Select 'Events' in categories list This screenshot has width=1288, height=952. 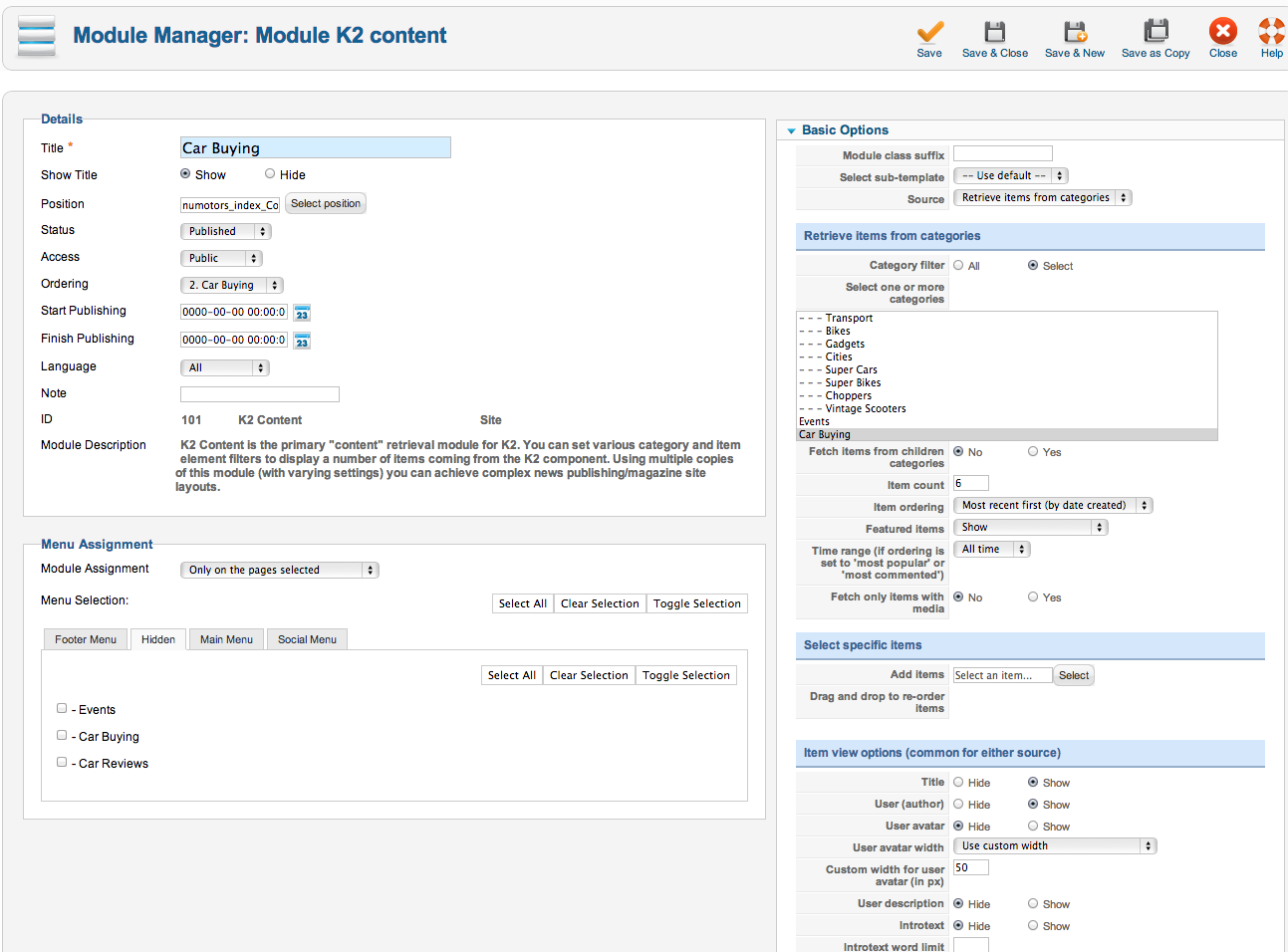(1007, 421)
